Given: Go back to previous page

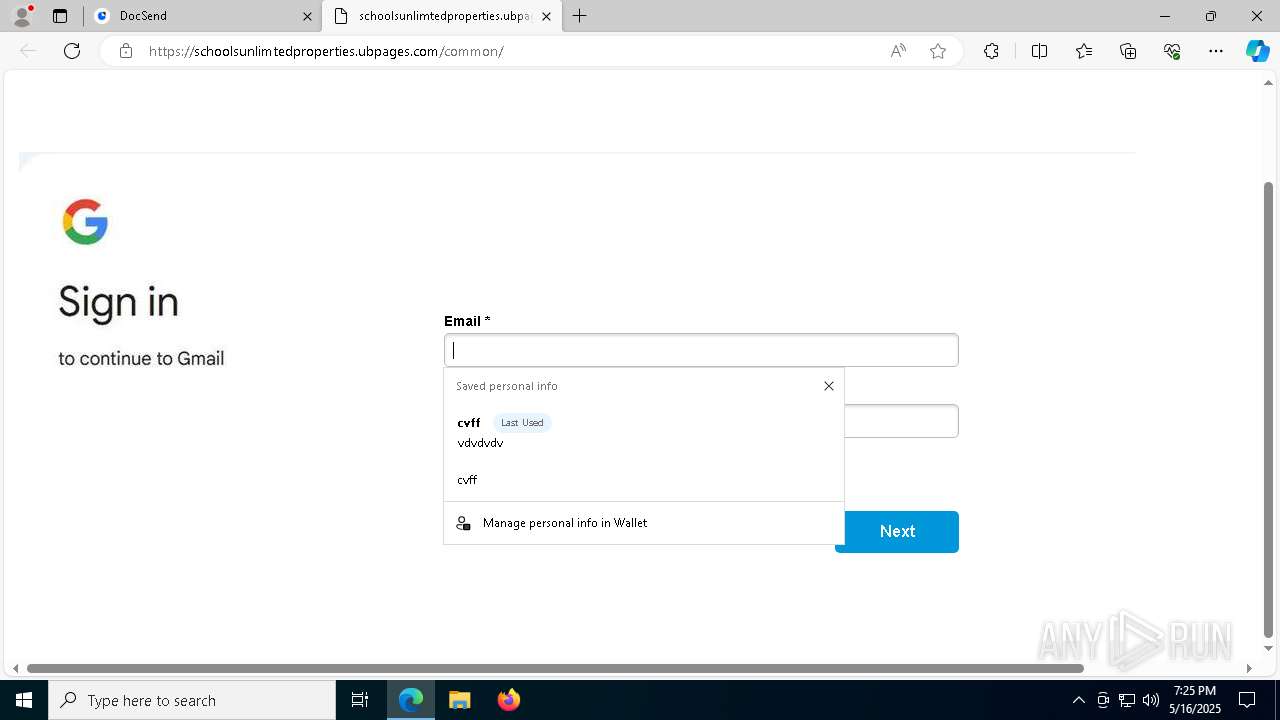Looking at the screenshot, I should pyautogui.click(x=28, y=51).
